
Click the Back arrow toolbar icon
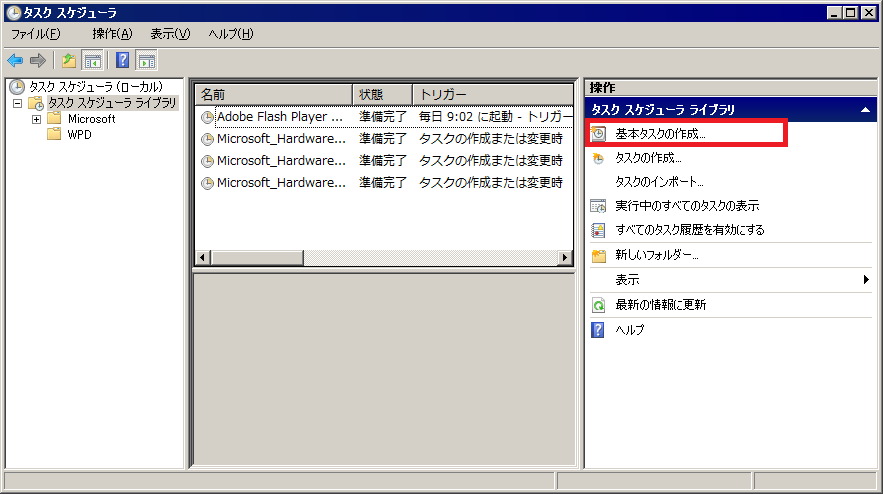15,60
